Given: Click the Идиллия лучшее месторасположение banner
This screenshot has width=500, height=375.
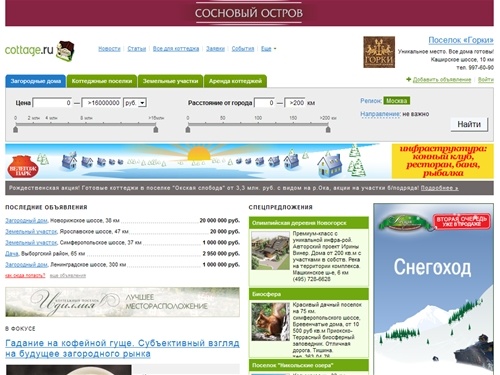Looking at the screenshot, I should click(x=122, y=302).
